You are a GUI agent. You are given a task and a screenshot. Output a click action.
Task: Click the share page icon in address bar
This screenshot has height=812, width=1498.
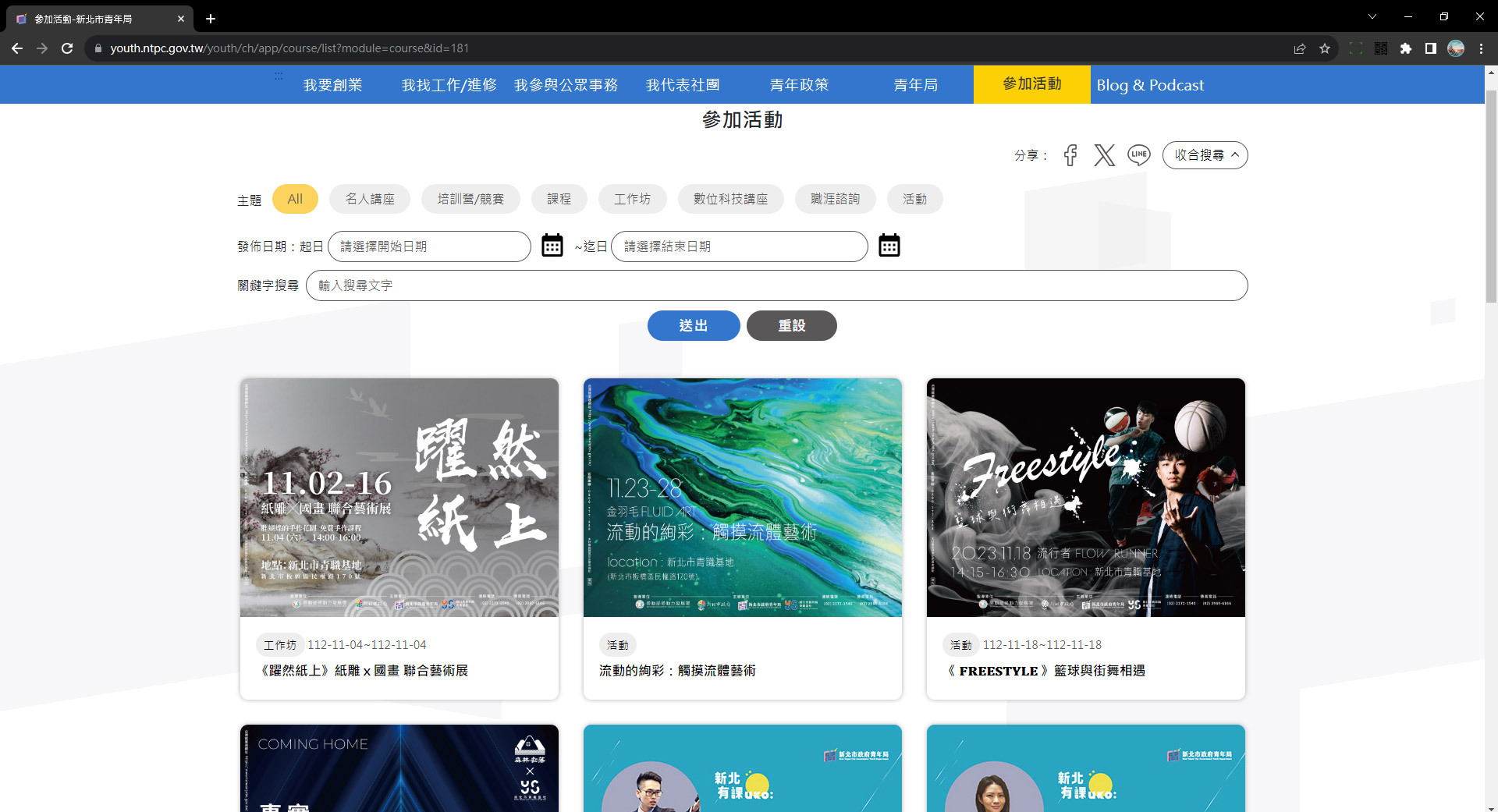[1300, 48]
